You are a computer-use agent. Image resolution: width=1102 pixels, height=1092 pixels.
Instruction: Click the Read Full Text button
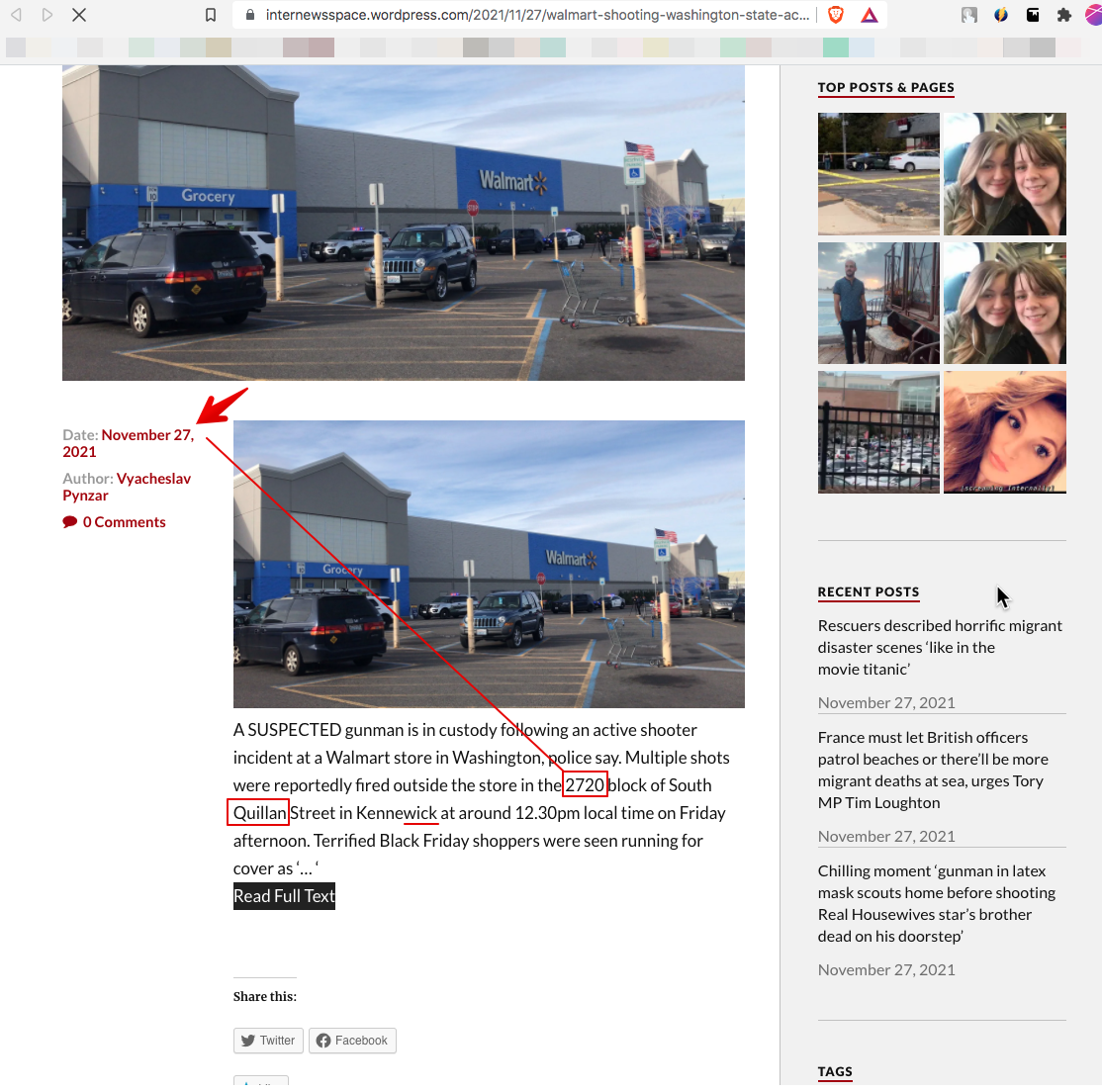284,896
